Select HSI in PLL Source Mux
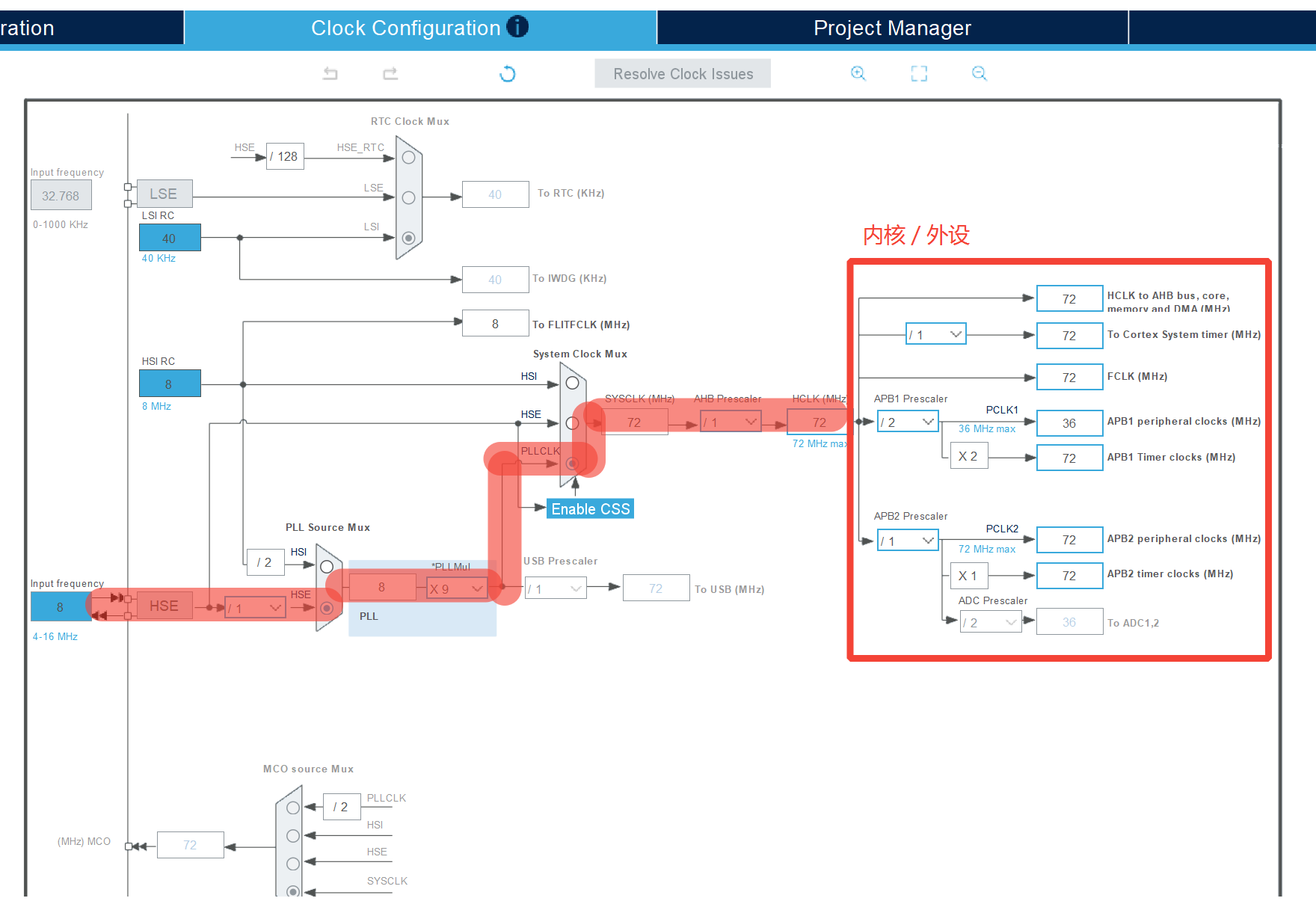The image size is (1316, 904). pos(327,567)
